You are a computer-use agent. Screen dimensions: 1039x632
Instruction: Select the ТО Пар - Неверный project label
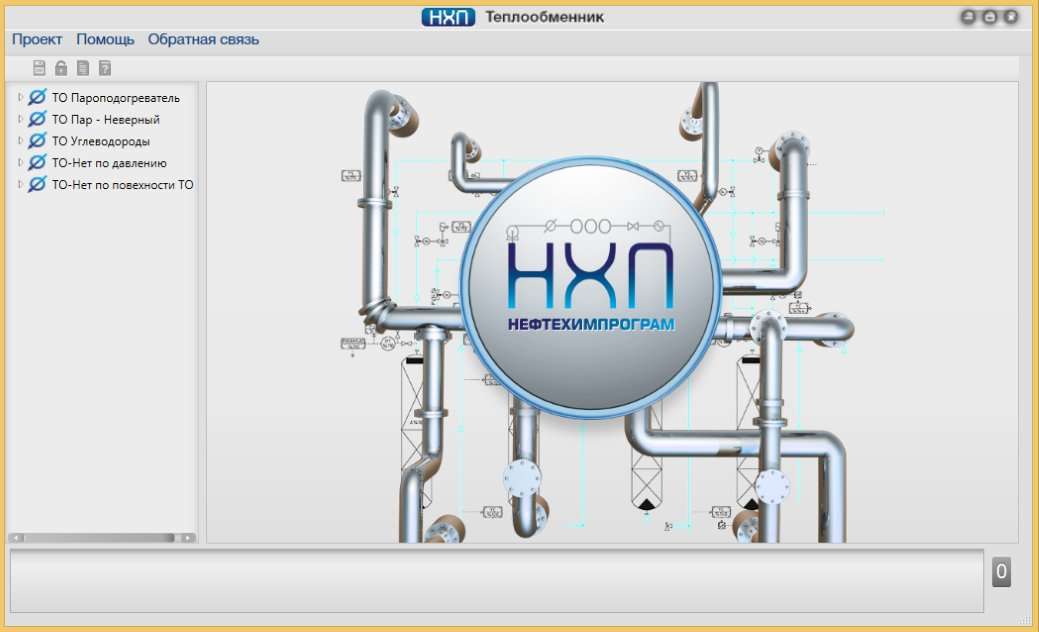click(x=106, y=120)
